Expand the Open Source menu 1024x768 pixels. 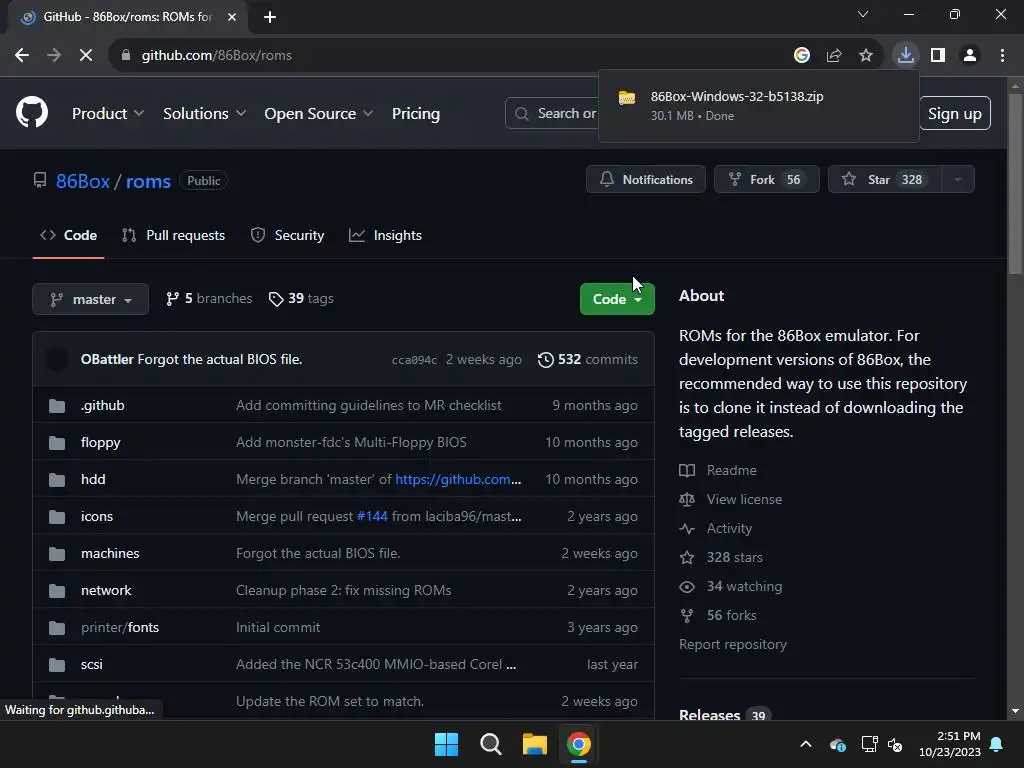coord(319,114)
